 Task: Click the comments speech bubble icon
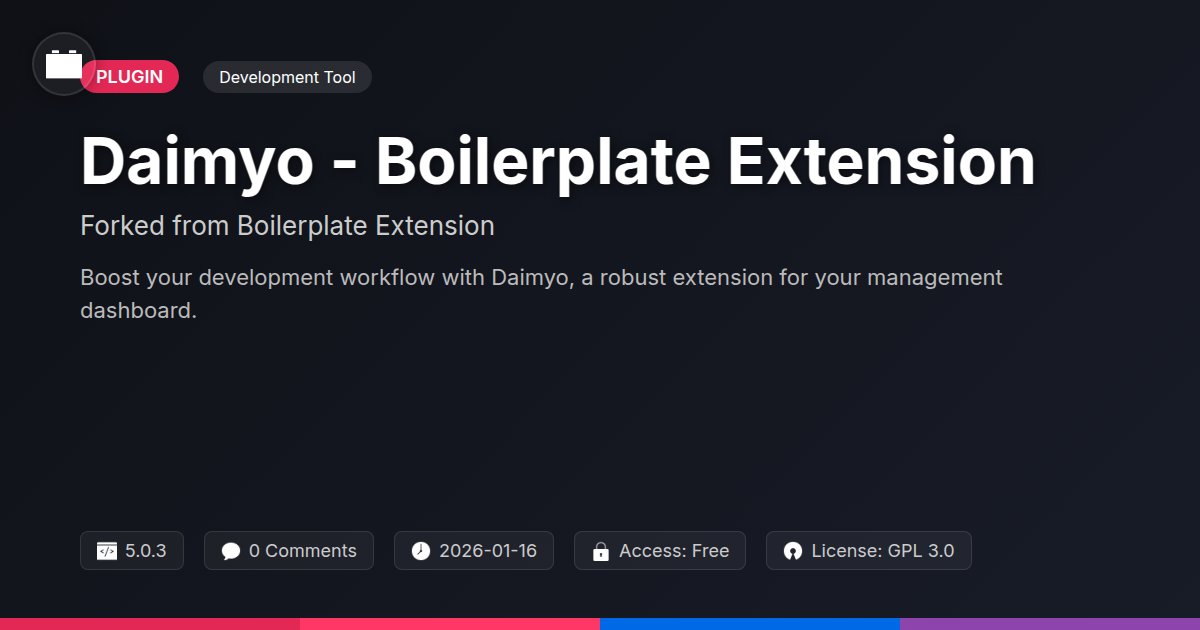(x=231, y=551)
